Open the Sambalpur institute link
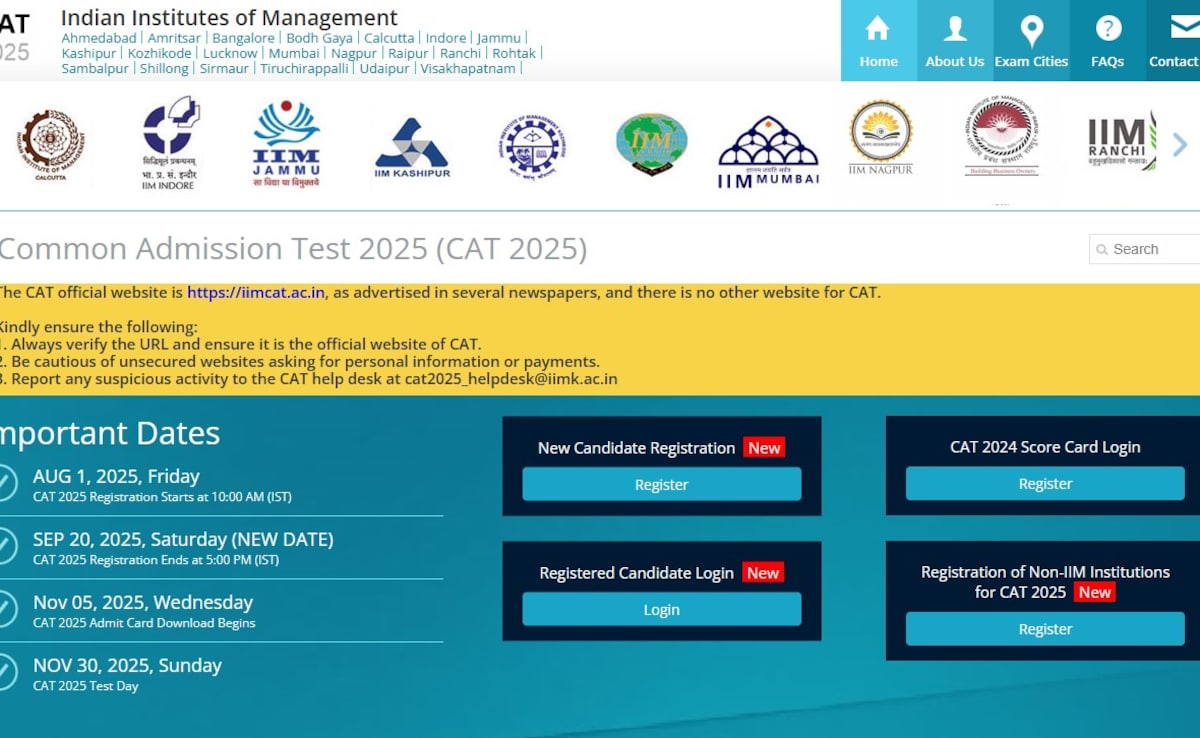Screen dimensions: 1200x738 coord(95,68)
